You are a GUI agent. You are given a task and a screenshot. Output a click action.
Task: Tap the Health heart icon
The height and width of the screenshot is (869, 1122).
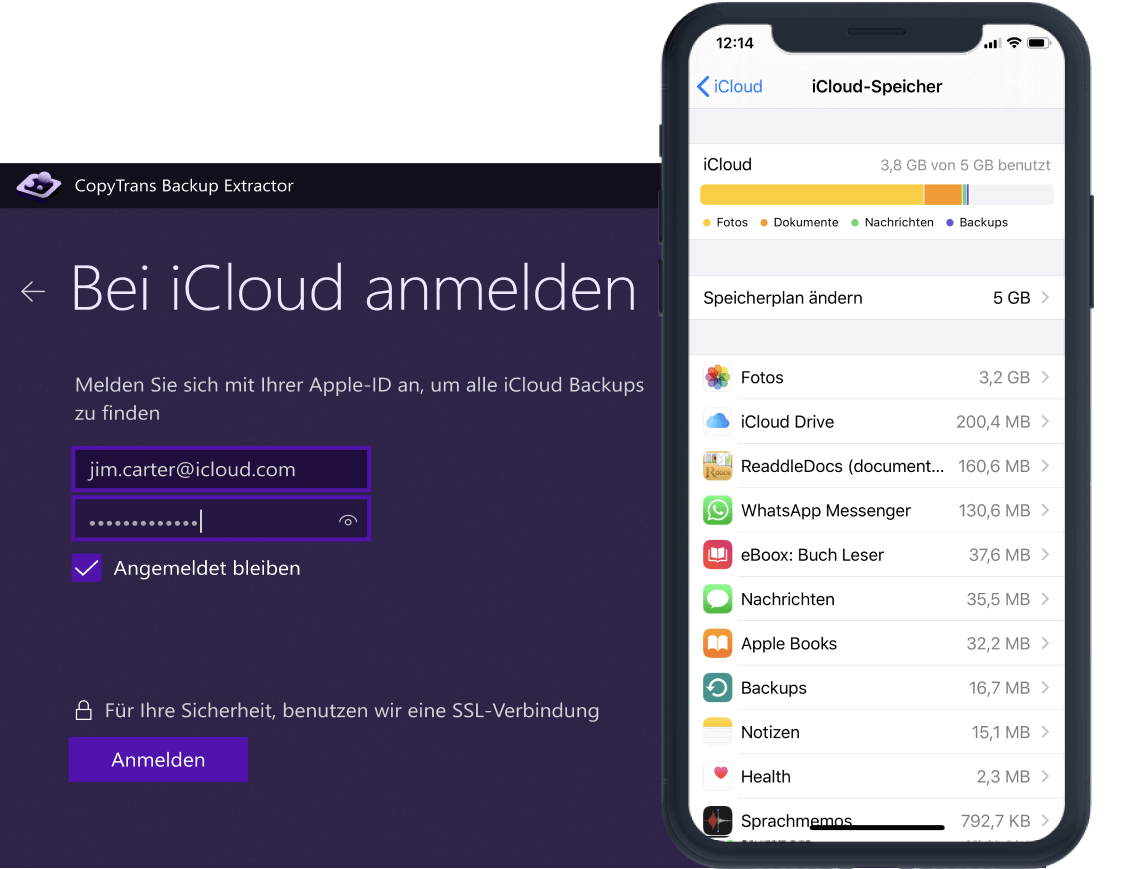(717, 777)
